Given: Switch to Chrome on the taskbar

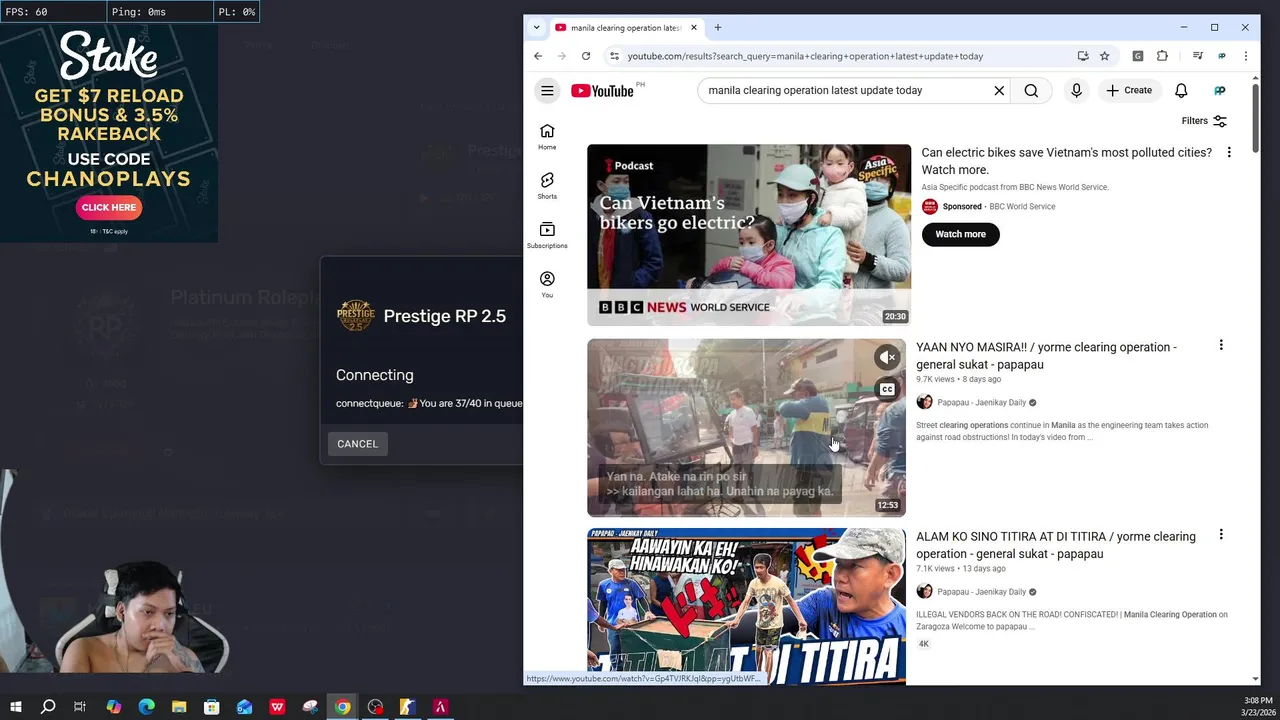Looking at the screenshot, I should [x=343, y=707].
